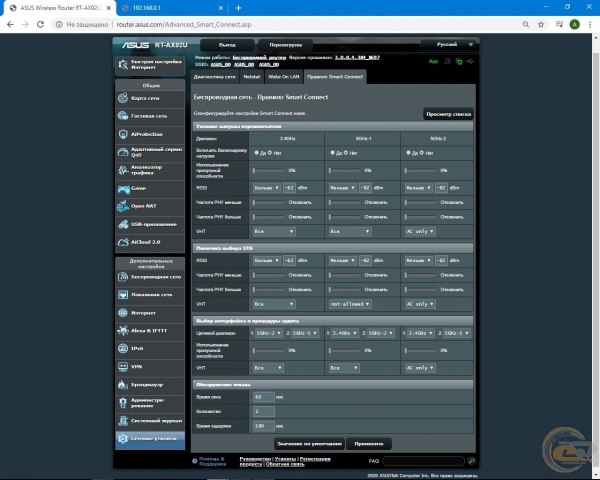
Task: Click the 'Время окна' input field
Action: [x=264, y=396]
